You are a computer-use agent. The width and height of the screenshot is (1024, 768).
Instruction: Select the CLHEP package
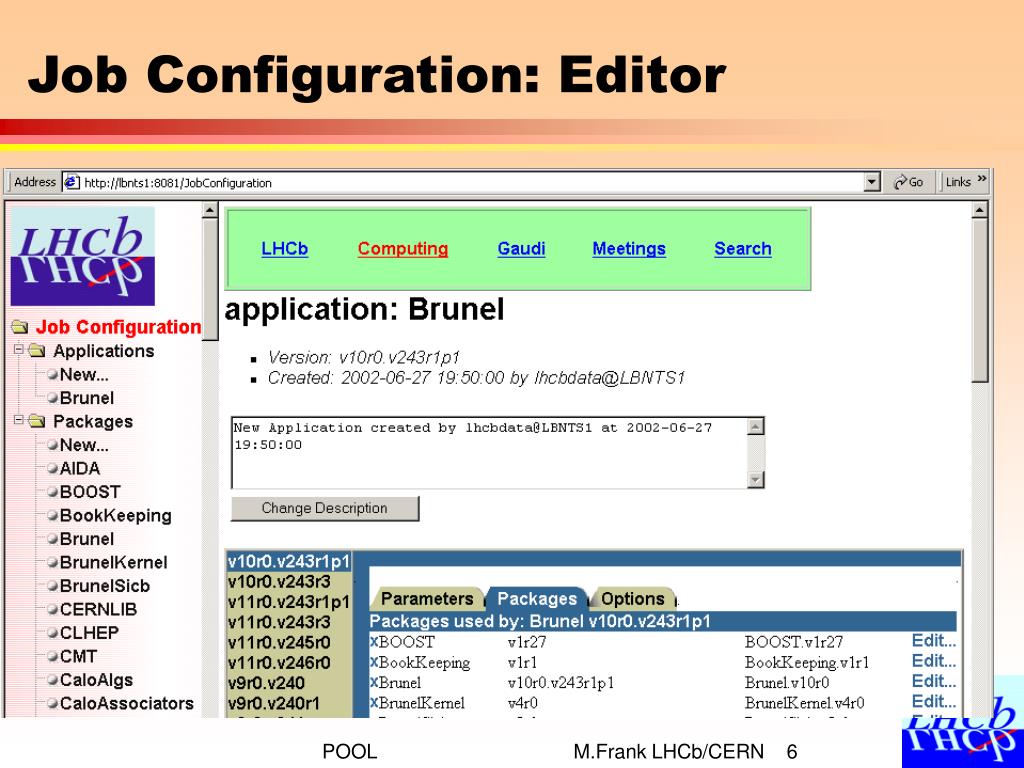89,633
